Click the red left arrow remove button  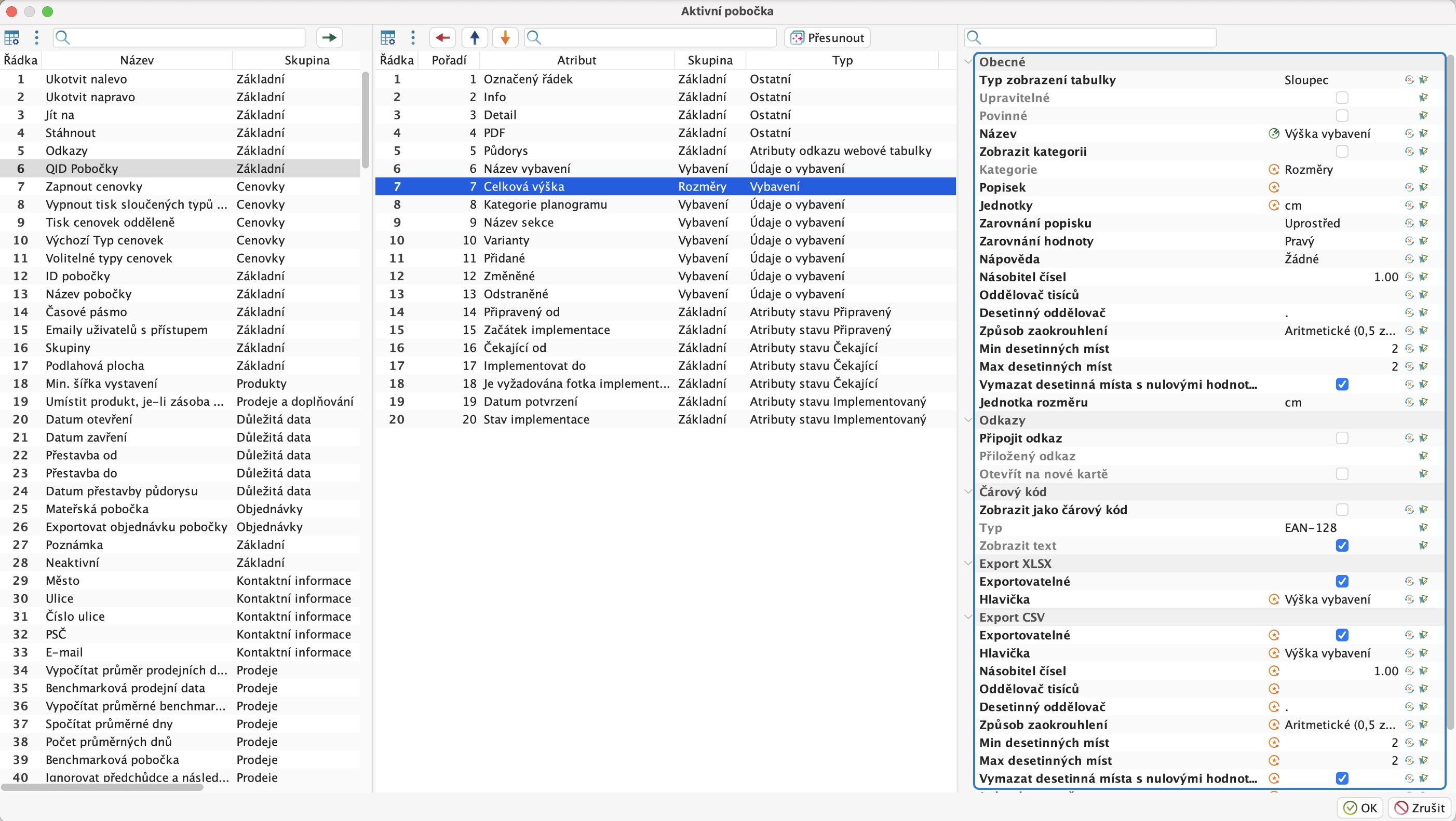[442, 38]
